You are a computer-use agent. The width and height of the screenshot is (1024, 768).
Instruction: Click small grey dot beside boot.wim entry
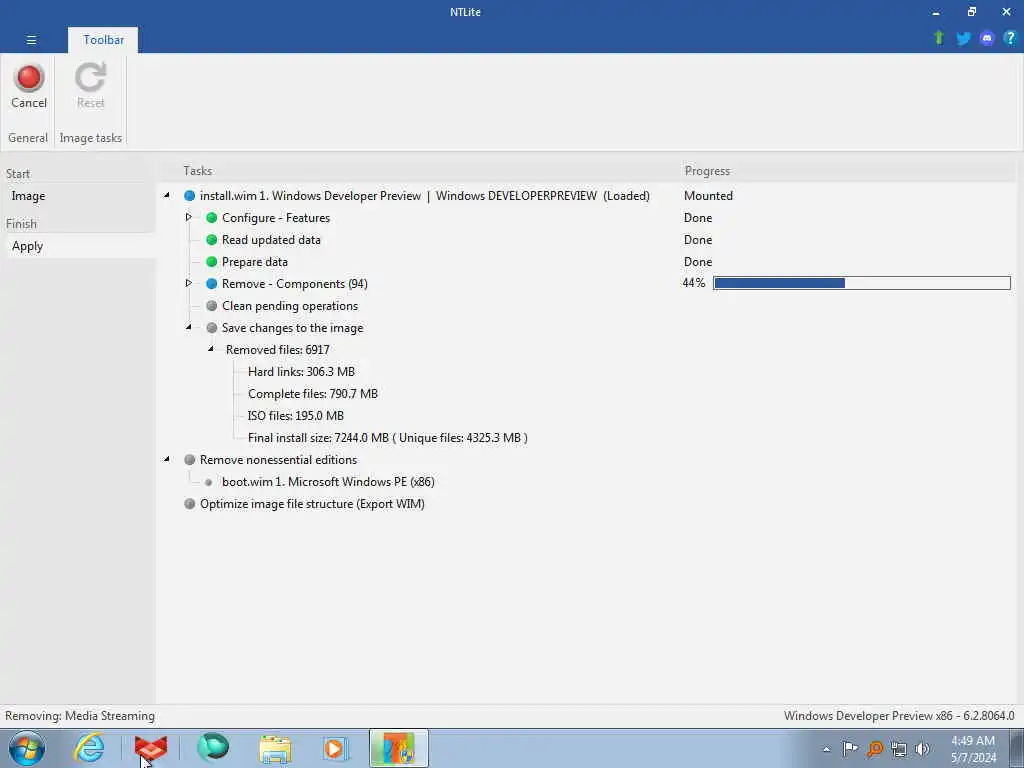208,483
